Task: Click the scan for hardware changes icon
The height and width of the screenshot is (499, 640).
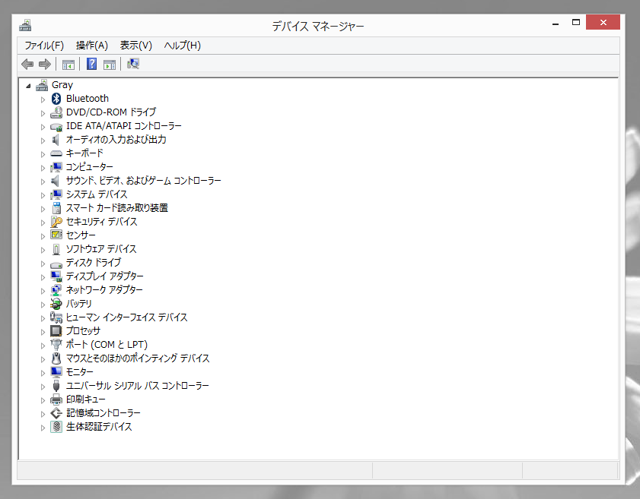Action: [133, 64]
